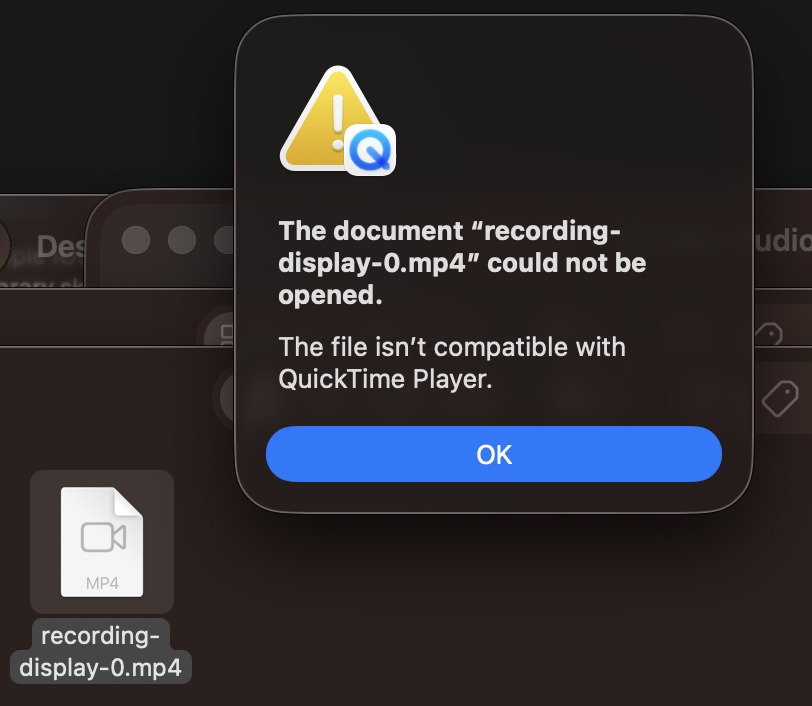Click the first gray window control dot
The width and height of the screenshot is (812, 706).
pos(135,240)
